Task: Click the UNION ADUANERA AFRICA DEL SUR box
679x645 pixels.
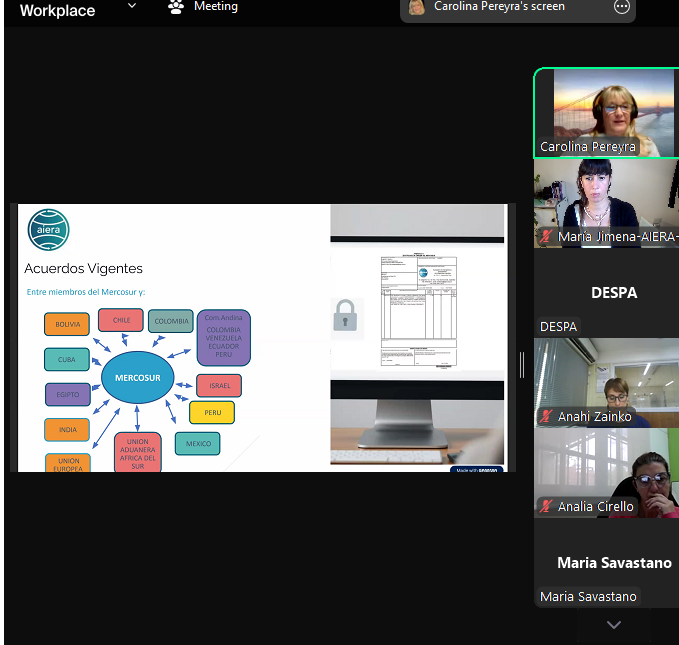Action: coord(138,452)
